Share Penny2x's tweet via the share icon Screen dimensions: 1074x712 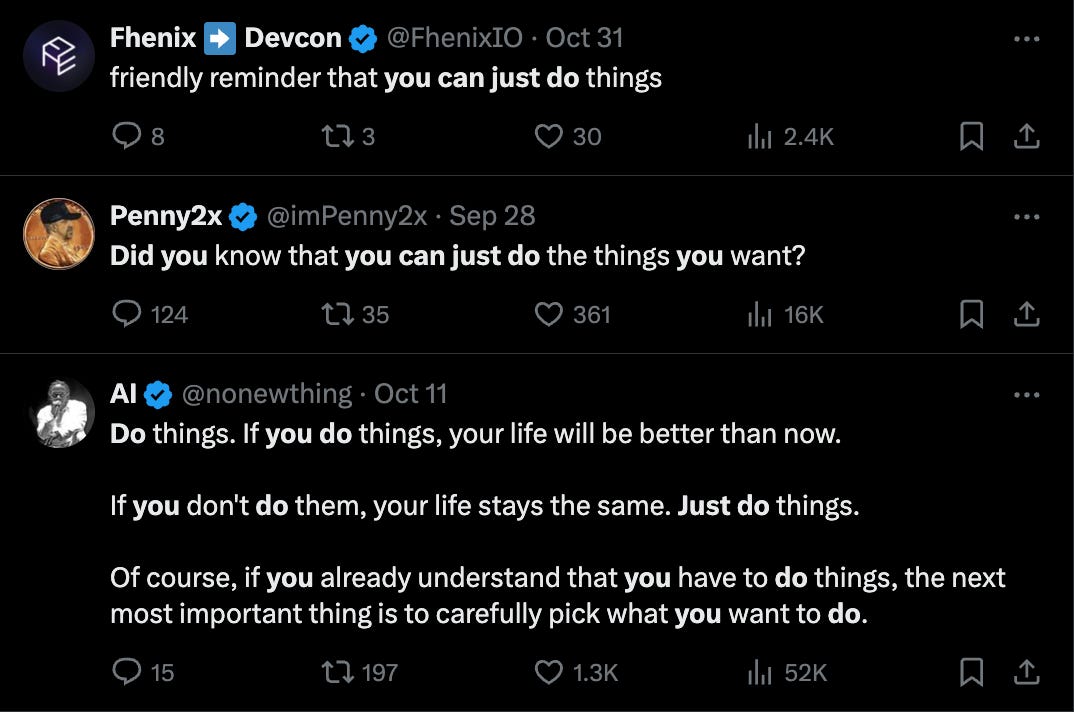pos(1027,314)
